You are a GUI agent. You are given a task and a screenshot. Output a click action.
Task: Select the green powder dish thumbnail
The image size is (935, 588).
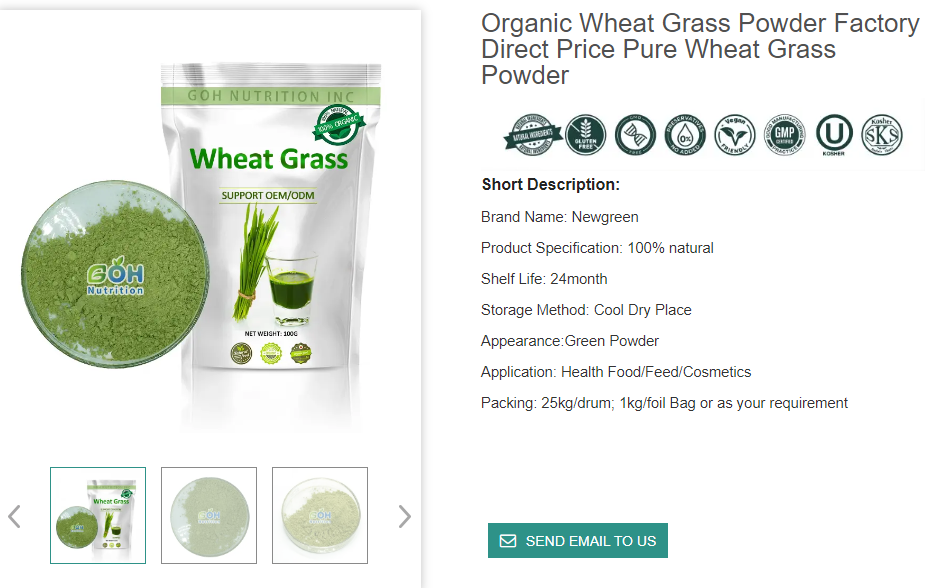209,515
